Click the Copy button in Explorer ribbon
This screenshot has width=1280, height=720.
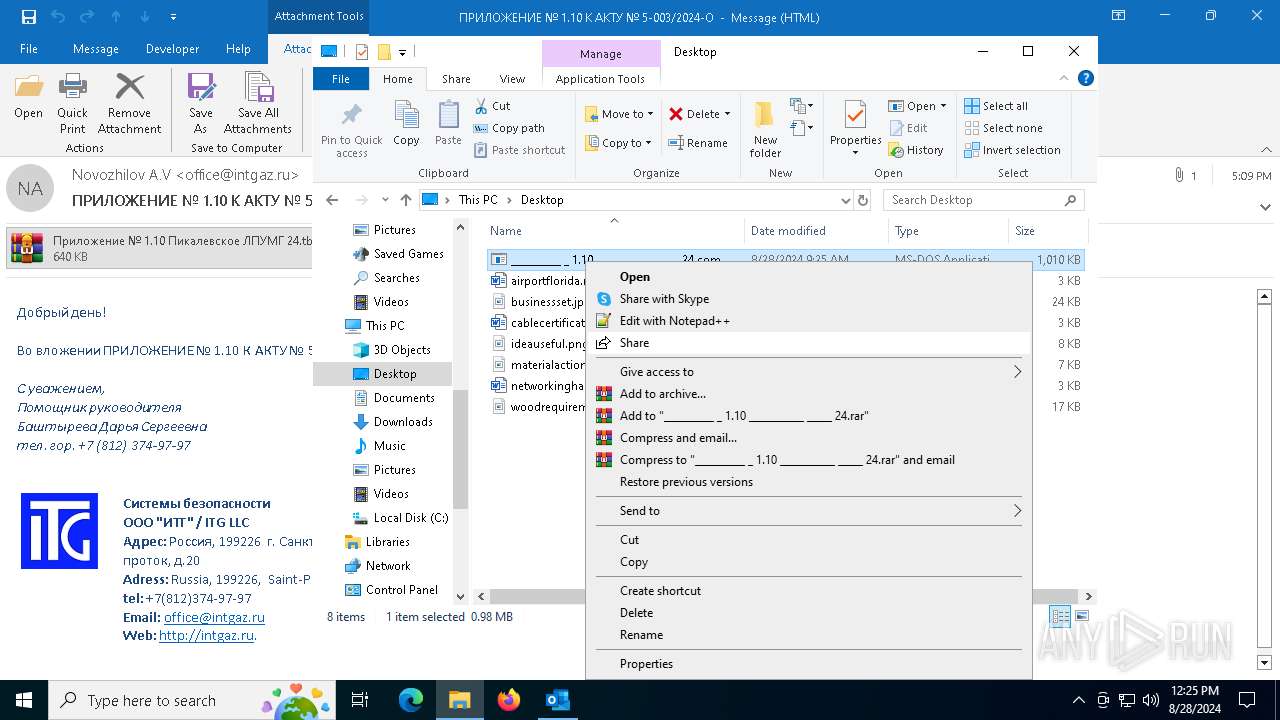click(x=406, y=125)
